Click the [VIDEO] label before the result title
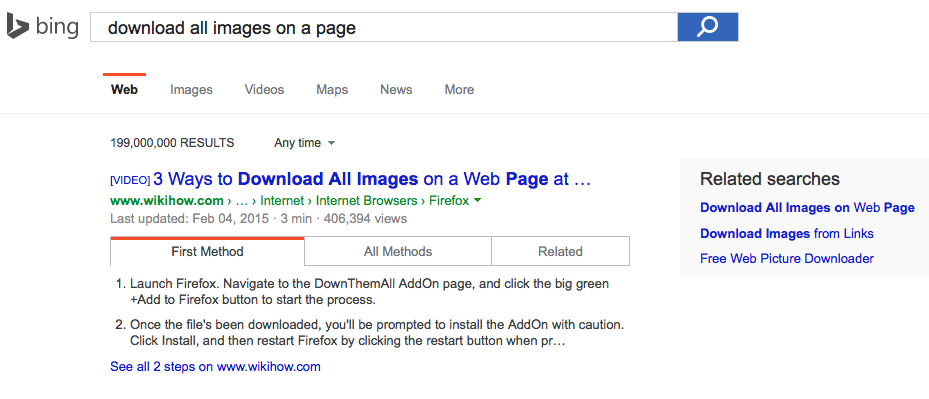Screen dimensions: 929x399 click(x=130, y=180)
